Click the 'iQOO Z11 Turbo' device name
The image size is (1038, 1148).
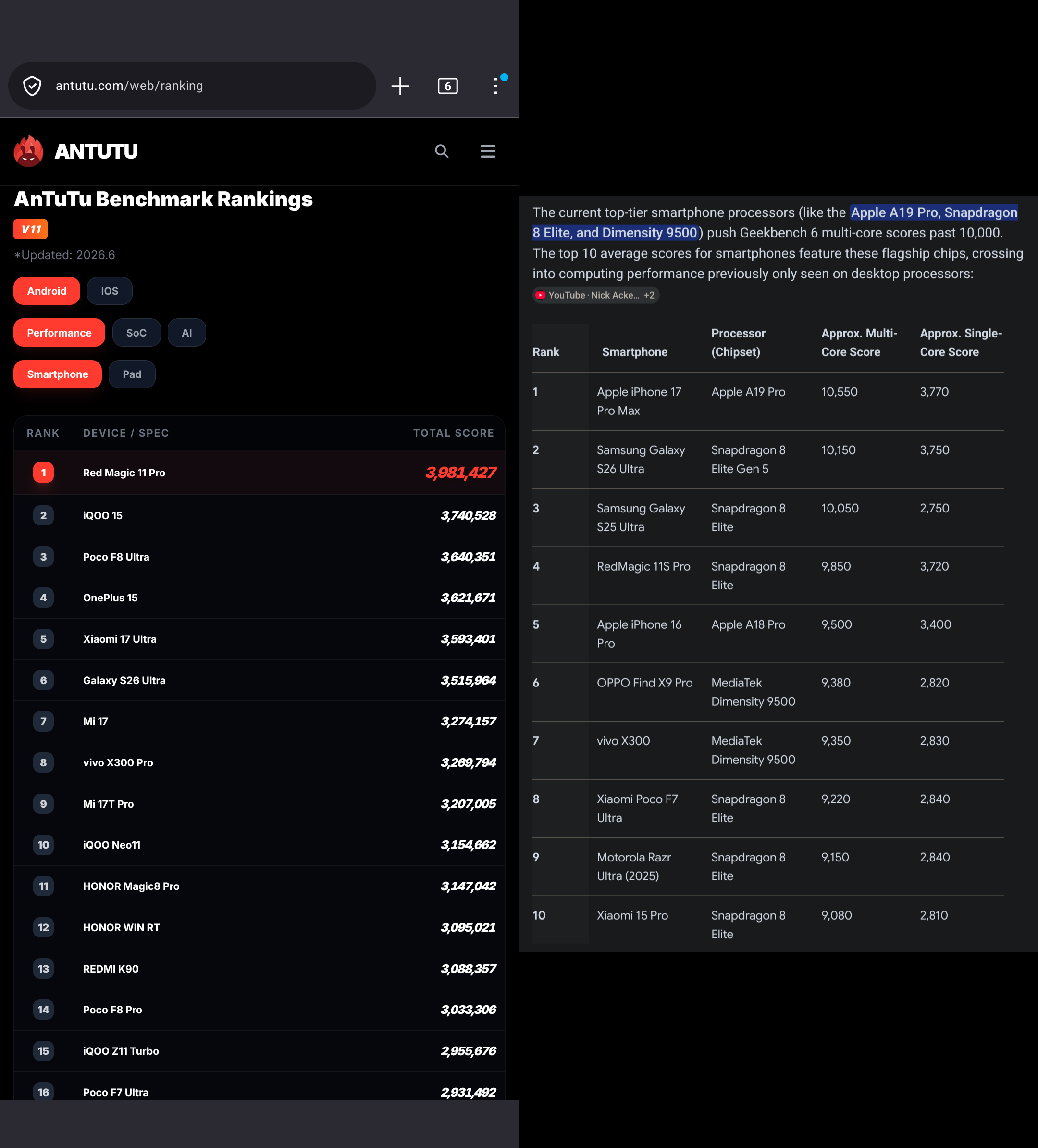121,1051
